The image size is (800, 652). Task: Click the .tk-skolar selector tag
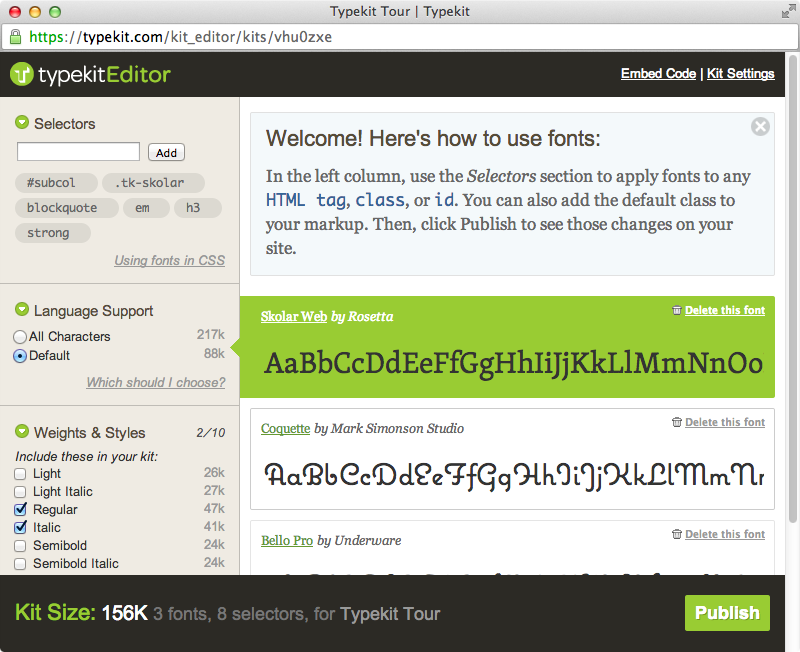[x=153, y=183]
